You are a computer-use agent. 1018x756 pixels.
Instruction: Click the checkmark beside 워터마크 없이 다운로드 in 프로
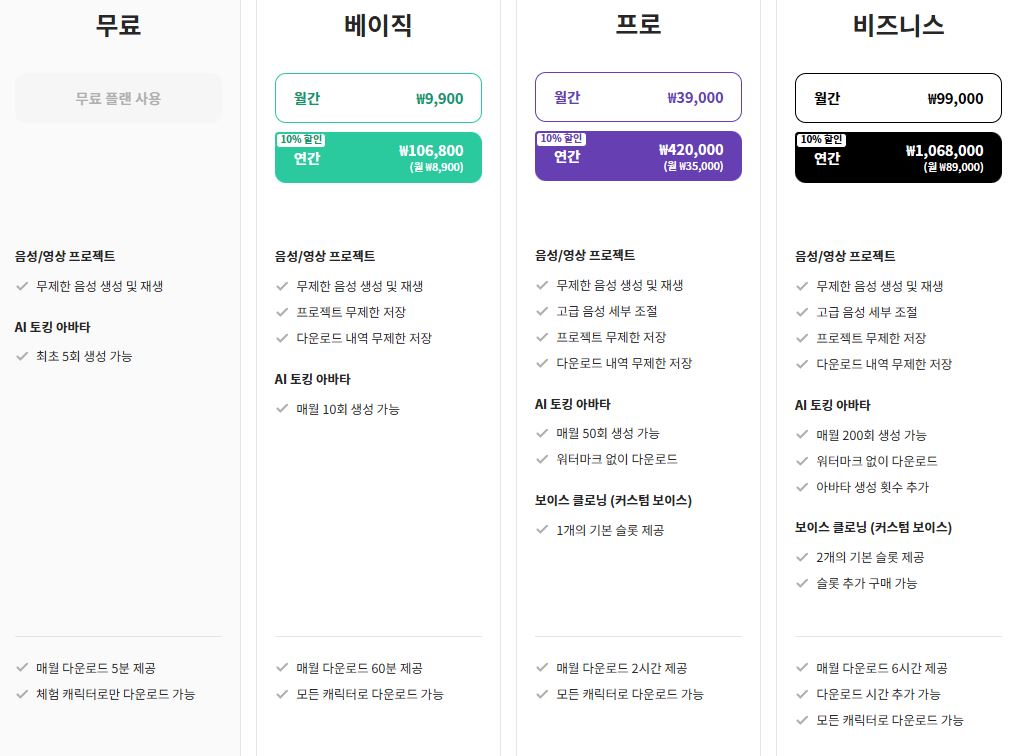(x=542, y=461)
